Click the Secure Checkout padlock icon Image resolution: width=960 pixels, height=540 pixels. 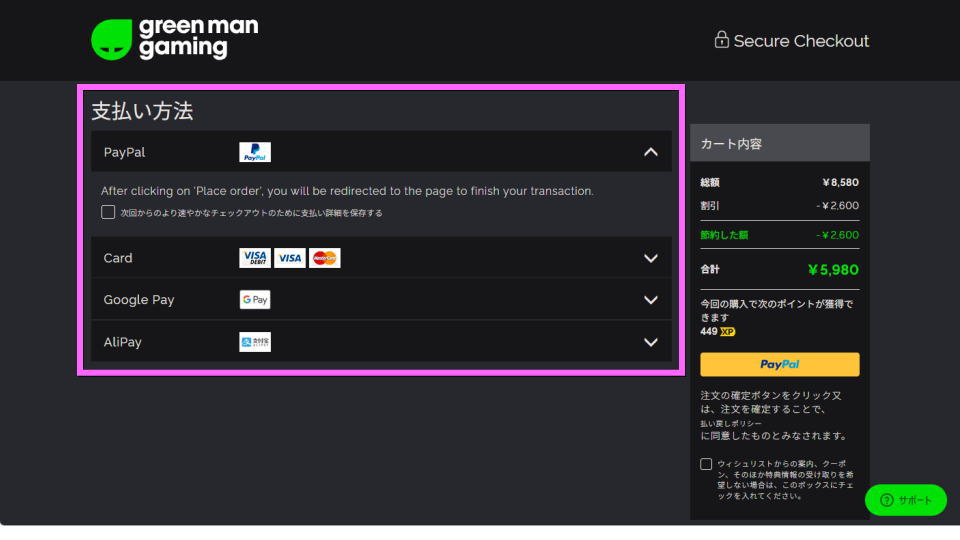[721, 40]
